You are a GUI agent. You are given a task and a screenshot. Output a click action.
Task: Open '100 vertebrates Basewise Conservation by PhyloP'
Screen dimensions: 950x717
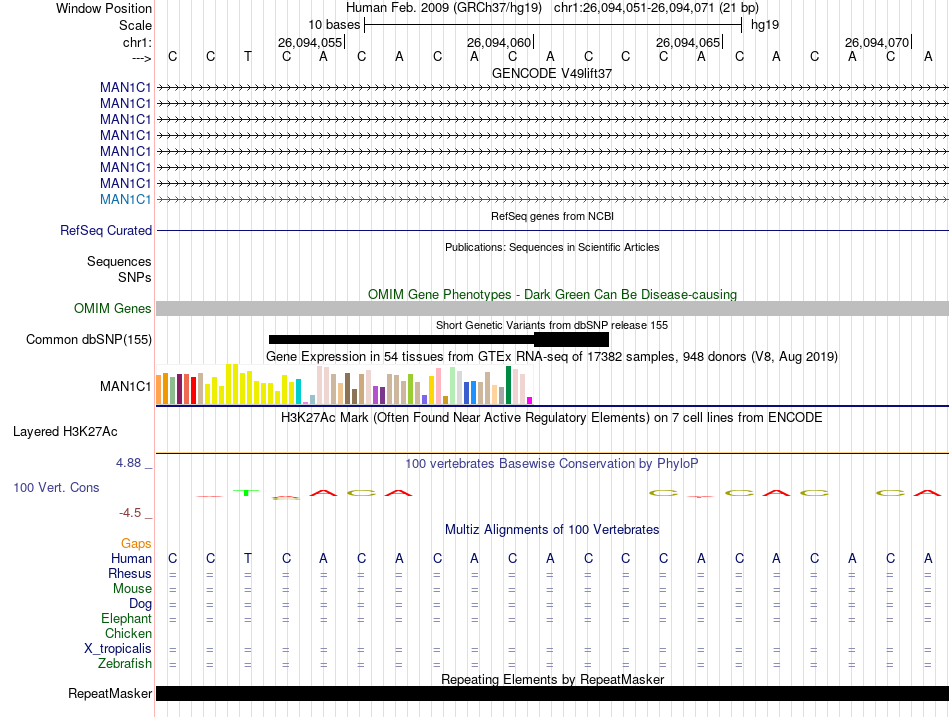click(x=552, y=464)
